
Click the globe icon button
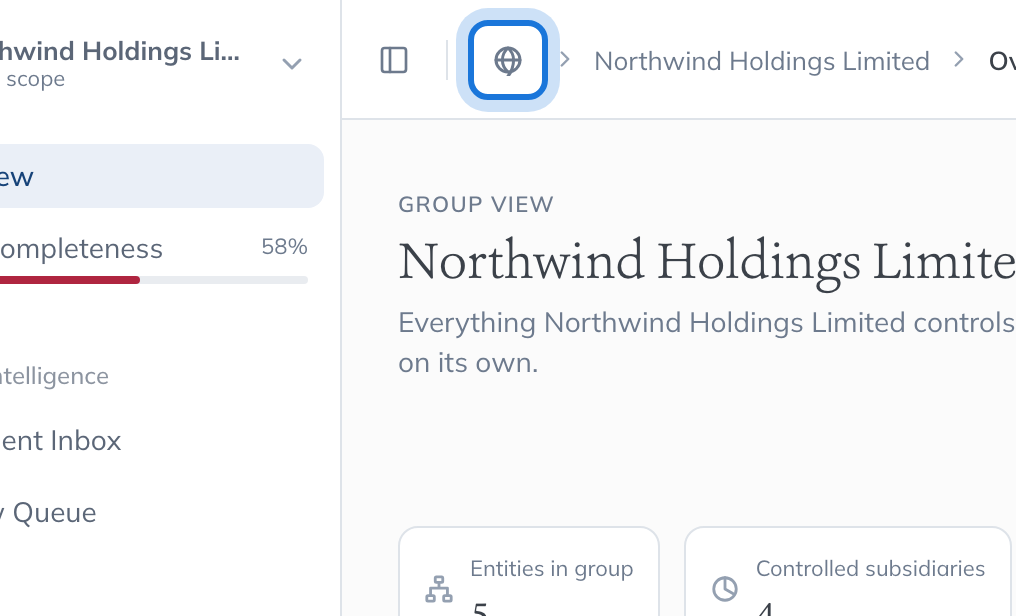pyautogui.click(x=508, y=60)
